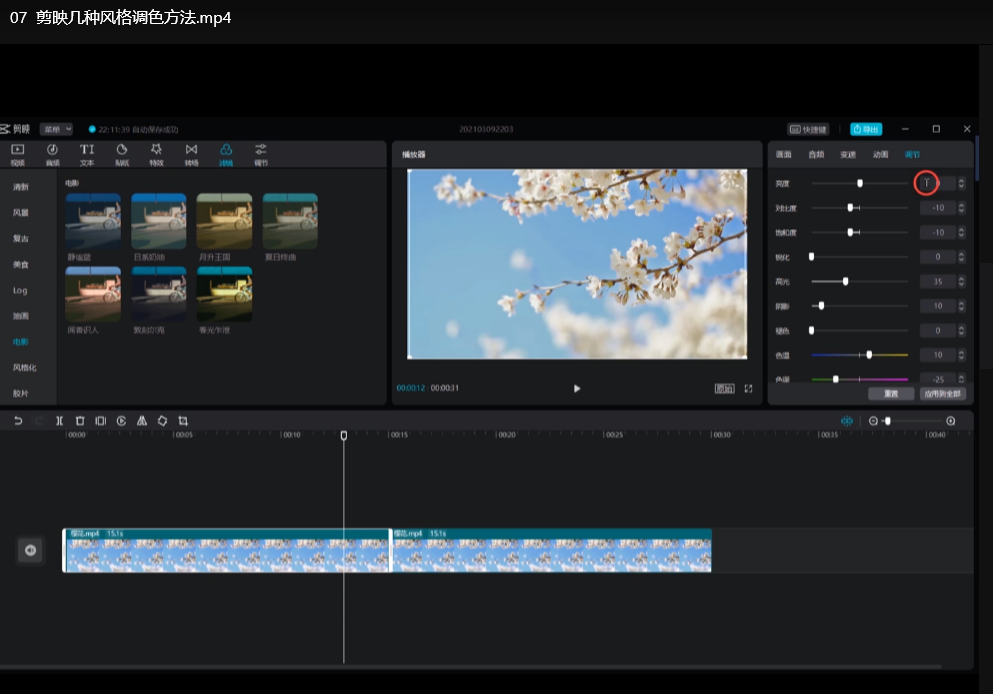Adjust the 饱和度 value stepper arrows
The image size is (993, 694).
click(x=961, y=232)
